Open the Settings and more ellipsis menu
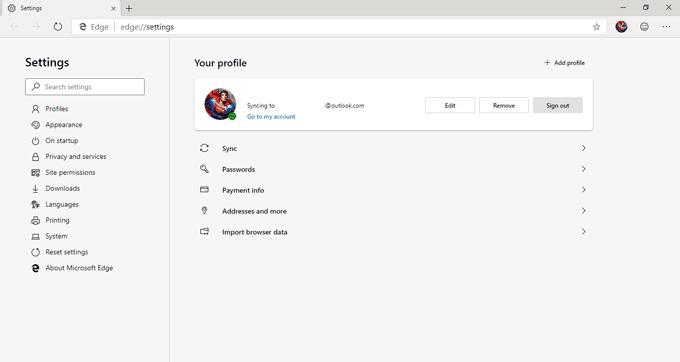This screenshot has width=680, height=362. 666,27
